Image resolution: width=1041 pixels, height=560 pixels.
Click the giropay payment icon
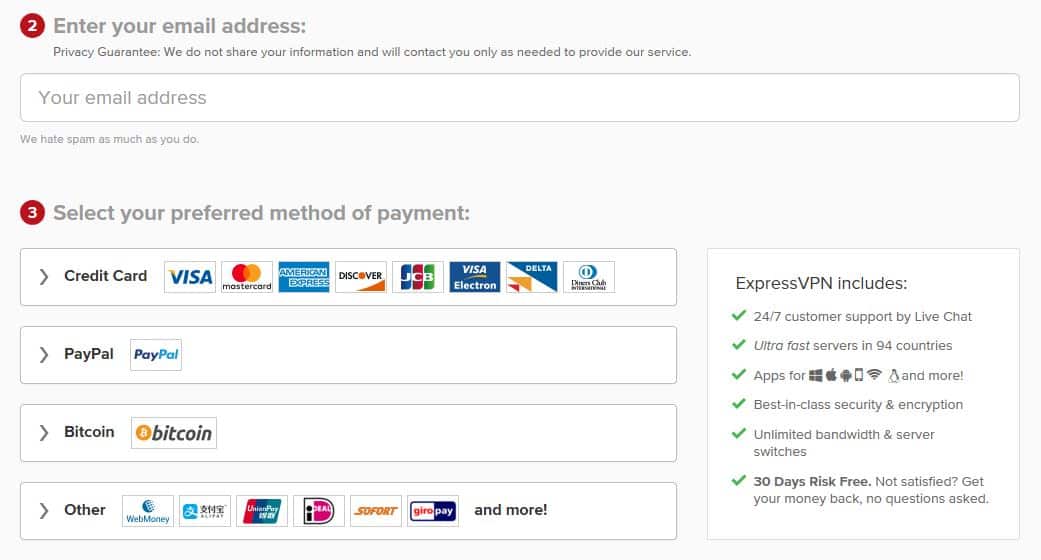(x=433, y=511)
